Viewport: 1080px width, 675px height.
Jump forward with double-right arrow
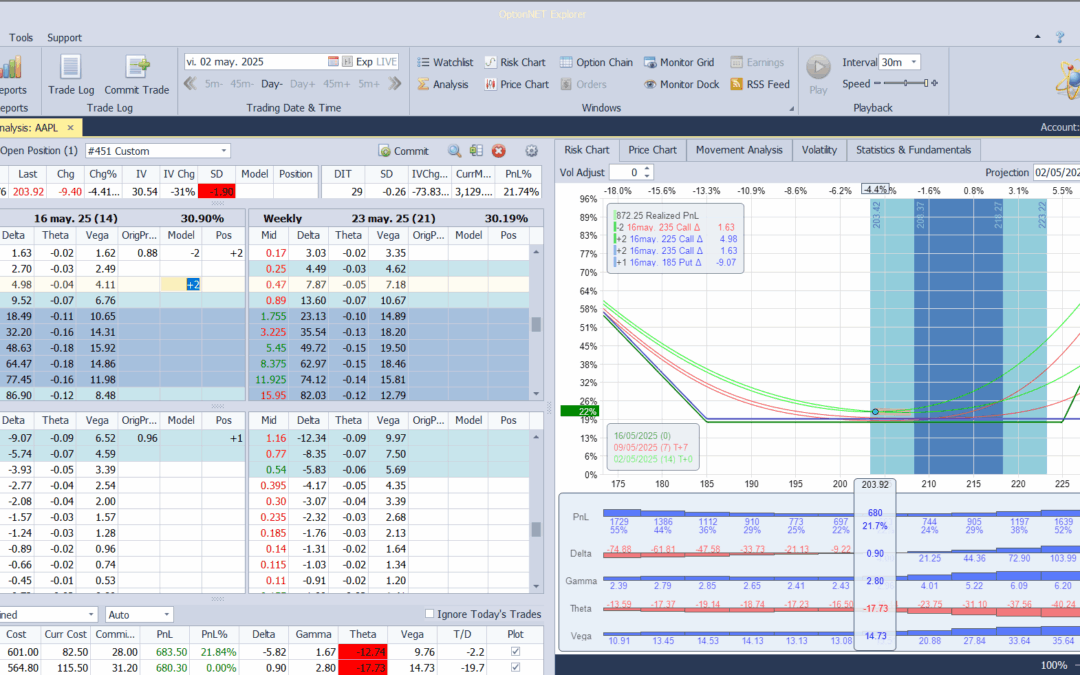394,84
